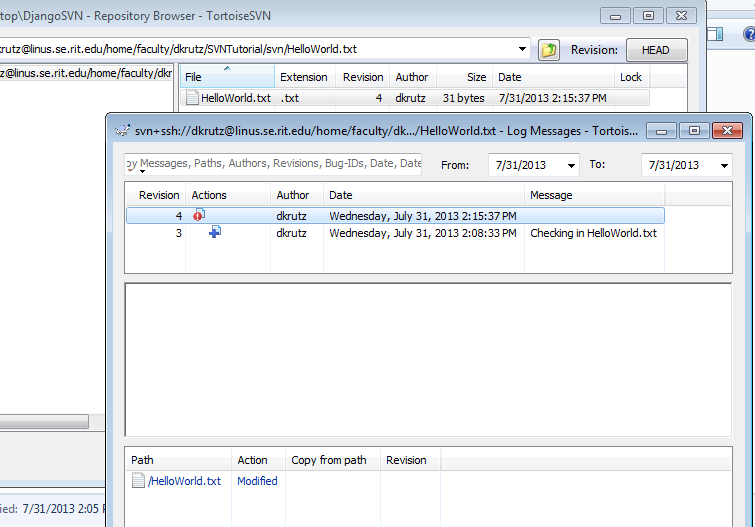This screenshot has width=755, height=527.
Task: Click message 'Checking in HelloWorld.txt'
Action: click(x=593, y=233)
